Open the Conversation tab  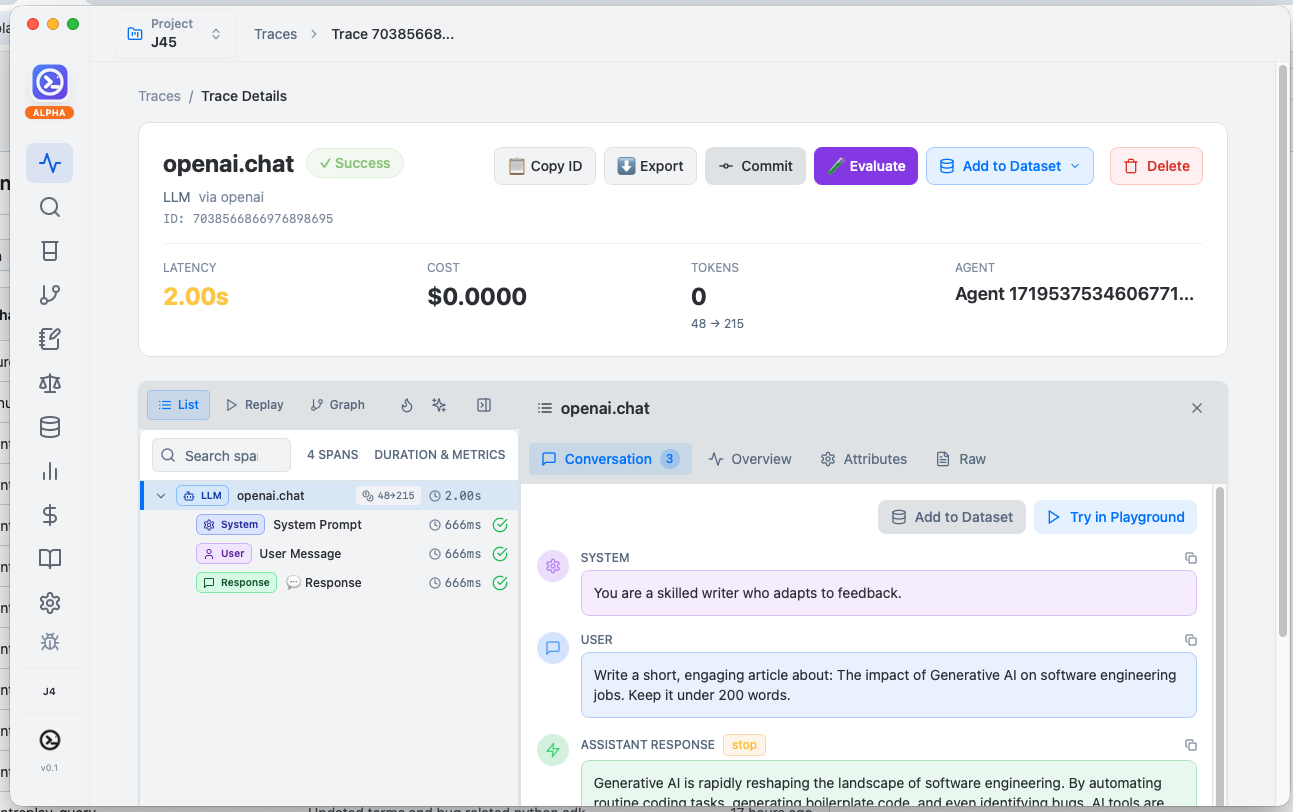[x=610, y=459]
